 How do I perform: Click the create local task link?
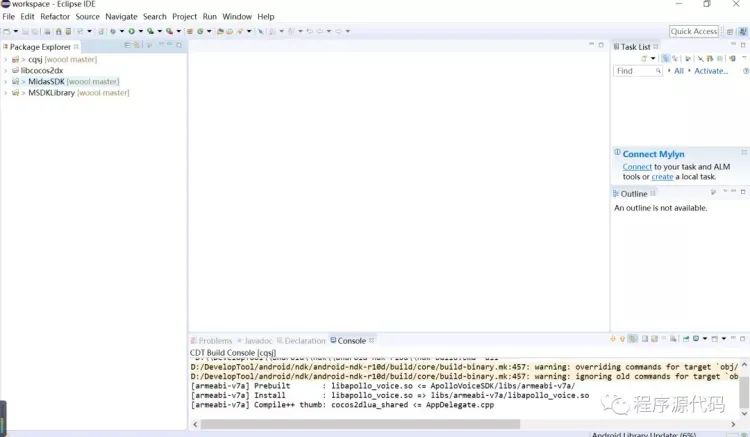662,176
